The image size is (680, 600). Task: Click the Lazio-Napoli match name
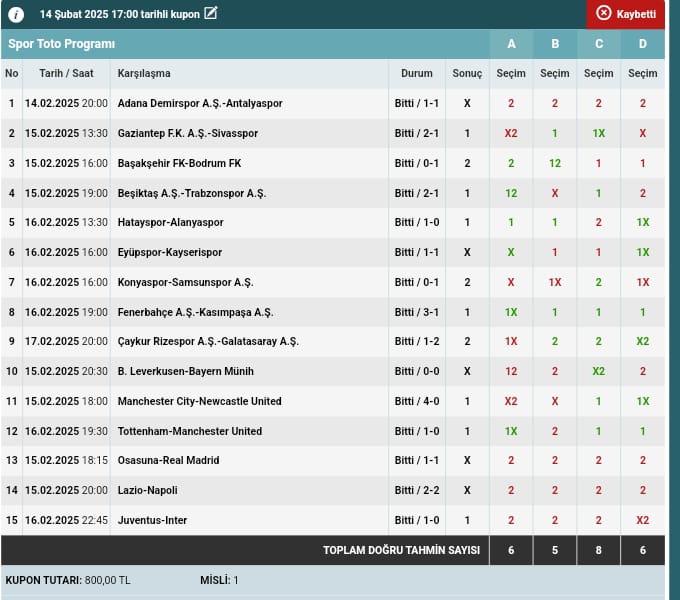147,490
